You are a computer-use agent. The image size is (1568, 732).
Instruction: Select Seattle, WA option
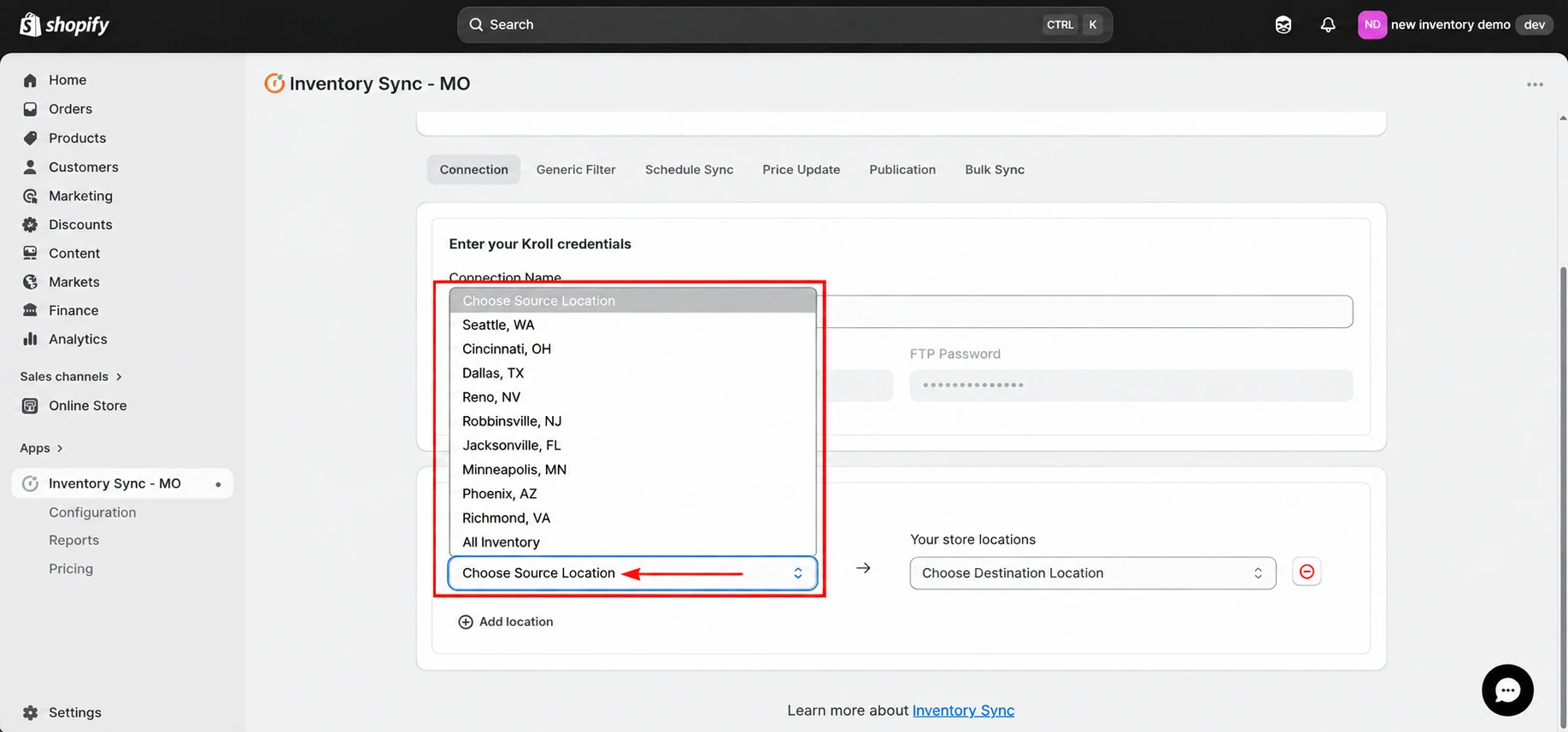(x=632, y=325)
